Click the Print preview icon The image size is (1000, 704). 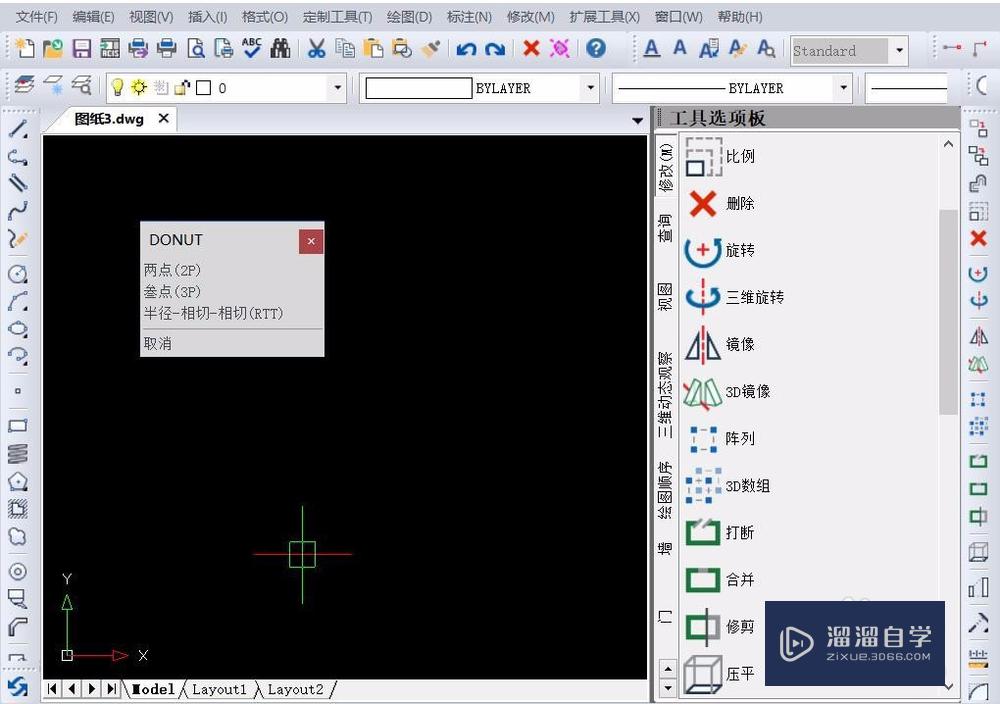(x=196, y=48)
